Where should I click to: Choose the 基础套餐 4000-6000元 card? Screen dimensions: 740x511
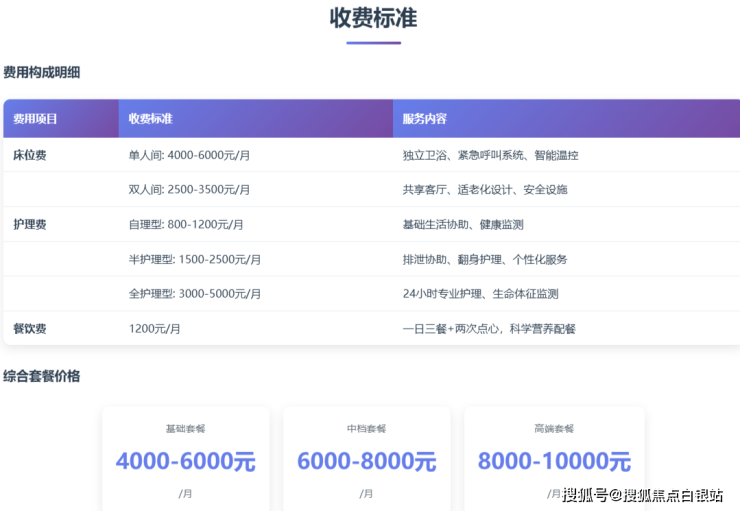coord(186,458)
